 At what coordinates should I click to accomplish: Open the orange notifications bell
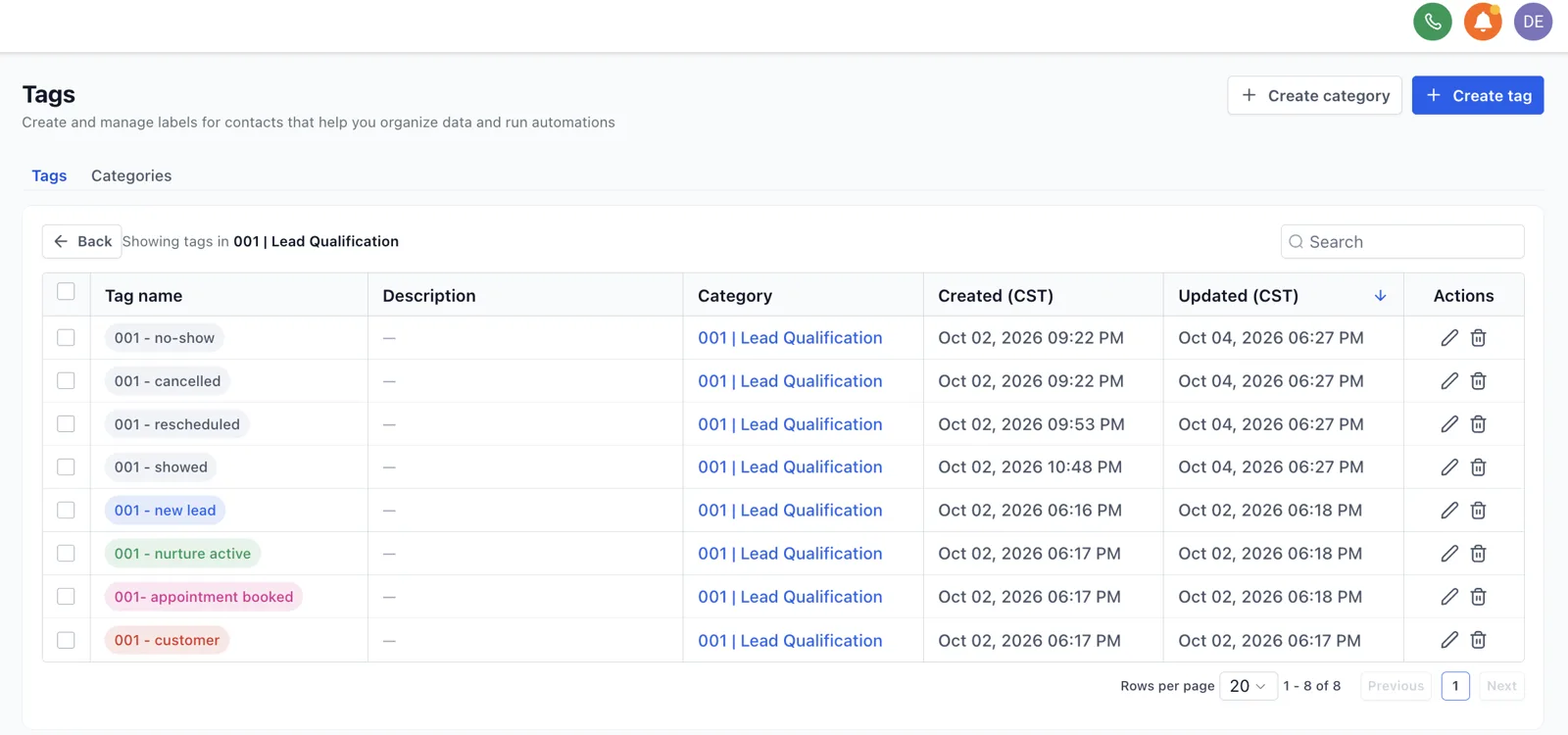(x=1483, y=22)
